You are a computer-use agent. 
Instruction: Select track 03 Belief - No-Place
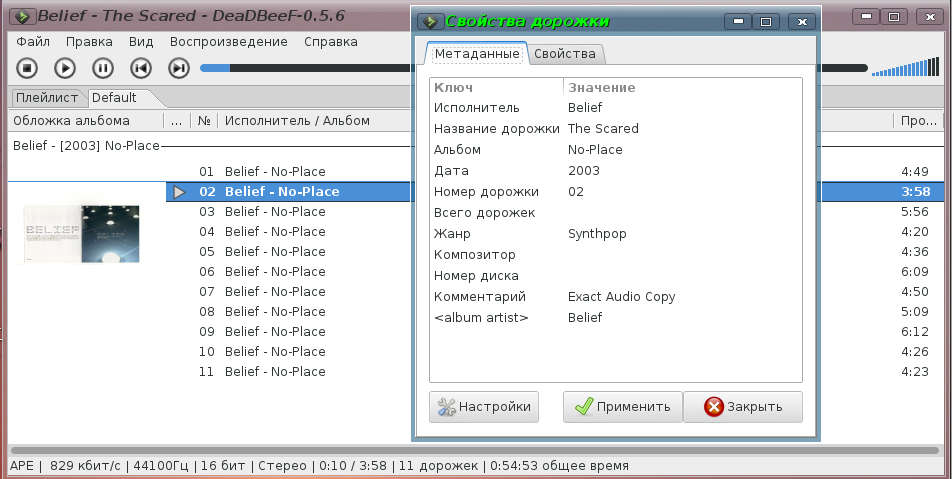pos(288,211)
